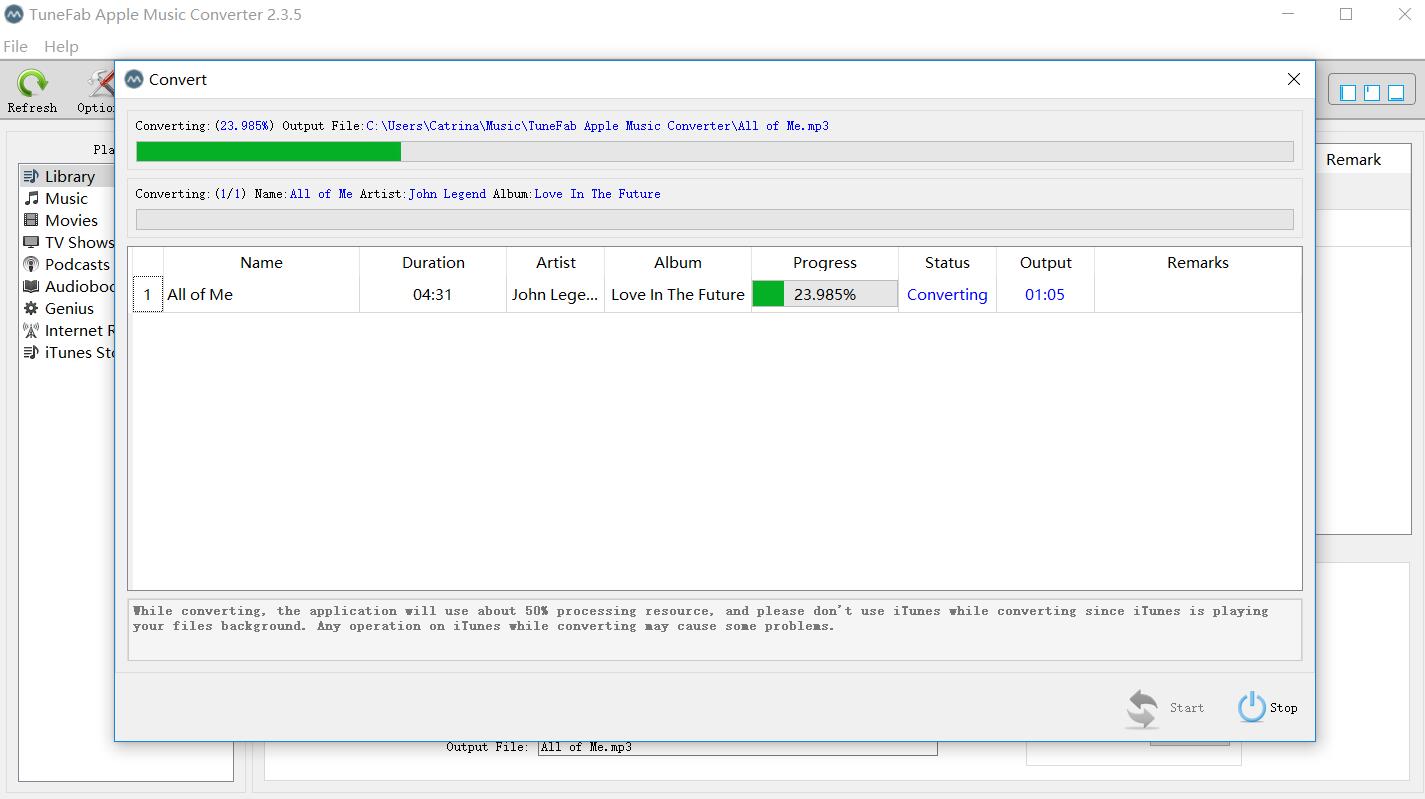Click the 23.985% row progress bar
Image resolution: width=1425 pixels, height=799 pixels.
tap(825, 294)
